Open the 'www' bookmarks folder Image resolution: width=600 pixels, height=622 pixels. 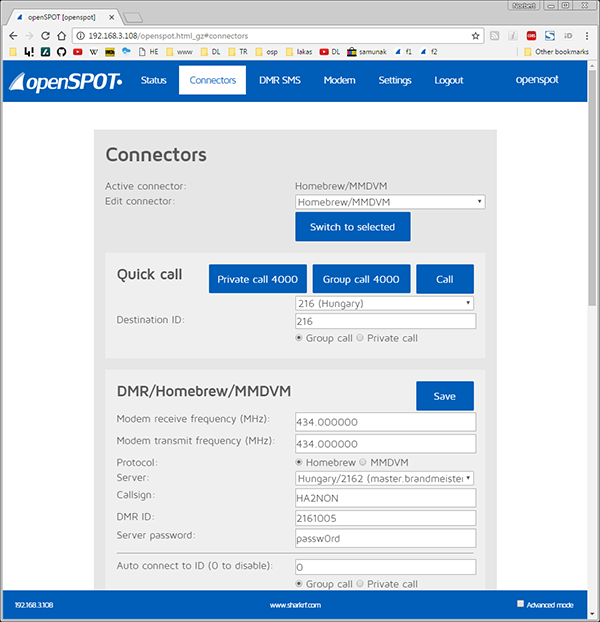[179, 52]
